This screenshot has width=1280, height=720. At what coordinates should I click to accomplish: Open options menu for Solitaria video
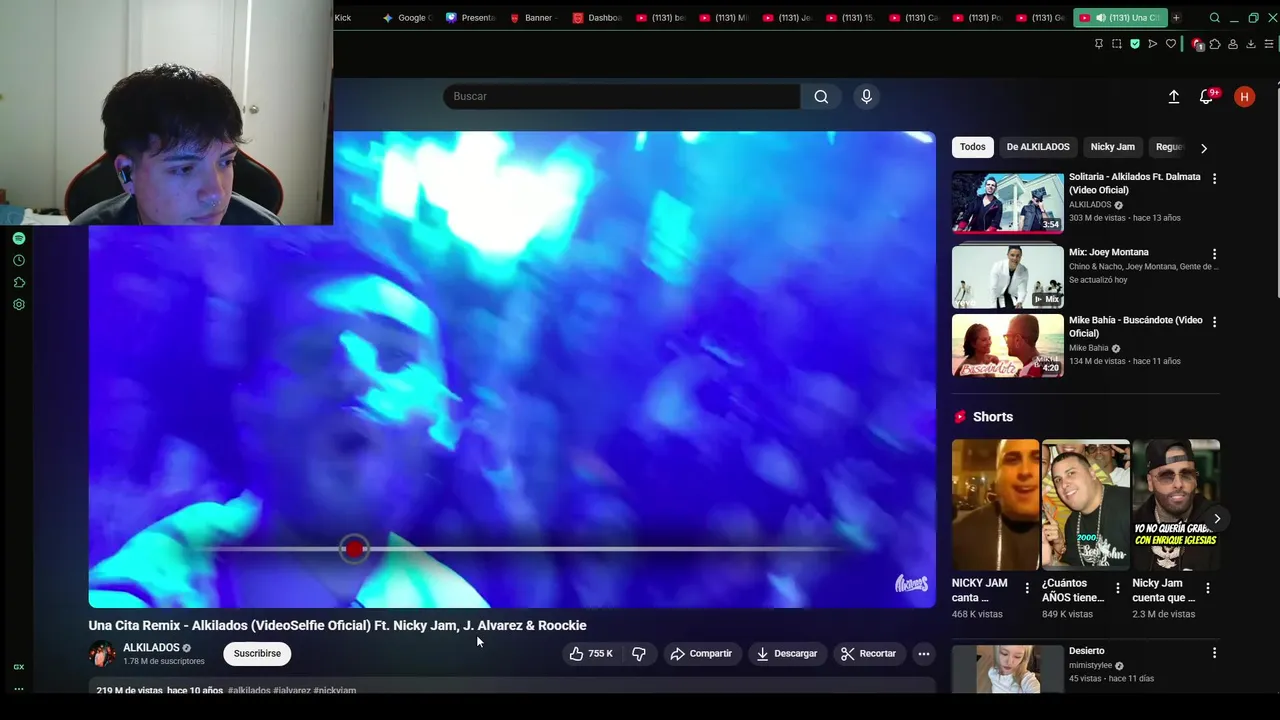[x=1214, y=178]
